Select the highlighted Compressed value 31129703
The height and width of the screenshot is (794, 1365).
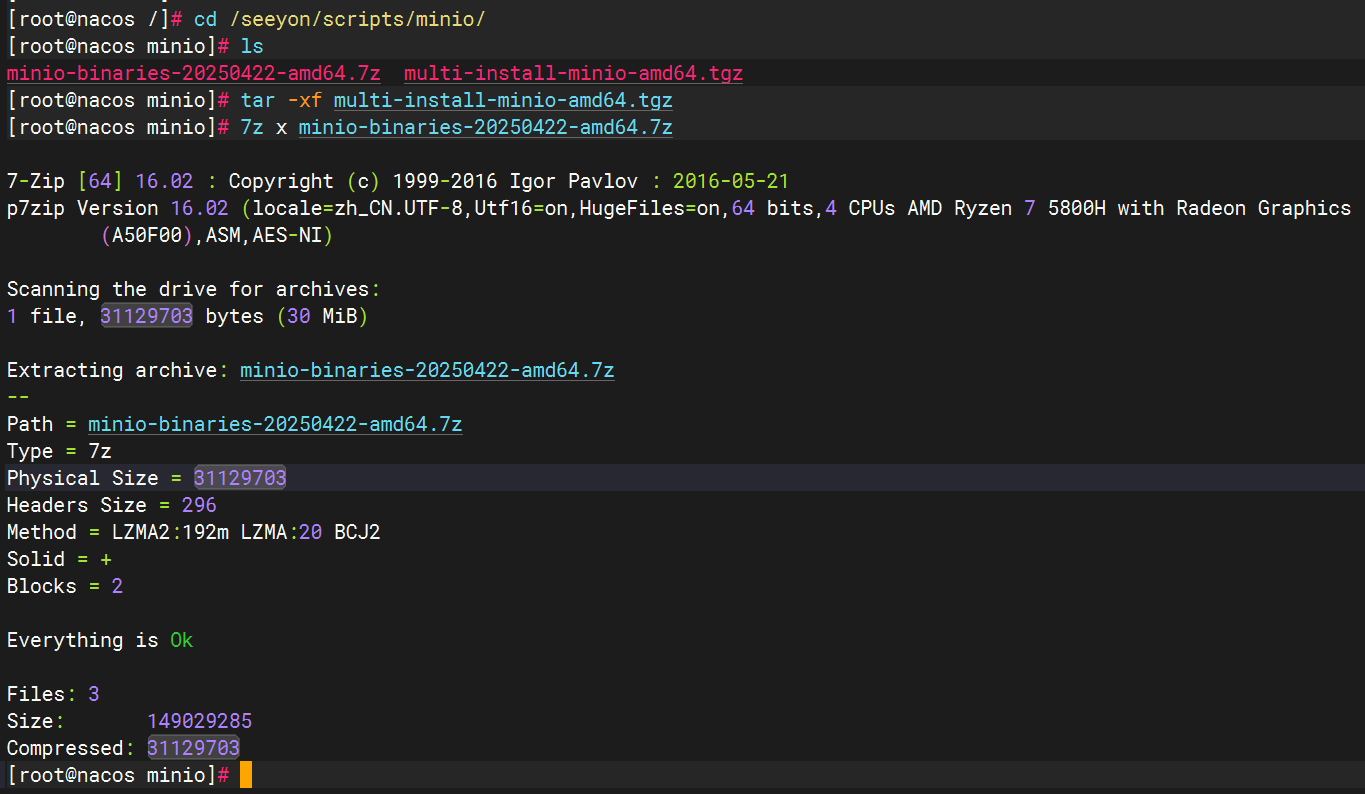pos(193,748)
